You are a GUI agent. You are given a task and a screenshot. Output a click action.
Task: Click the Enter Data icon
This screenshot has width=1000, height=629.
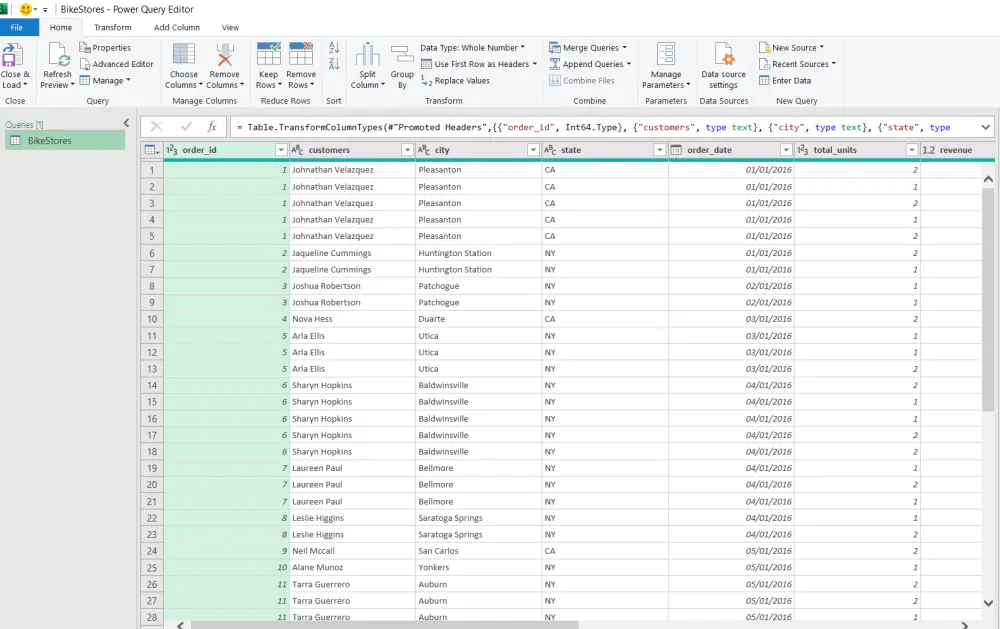click(765, 80)
